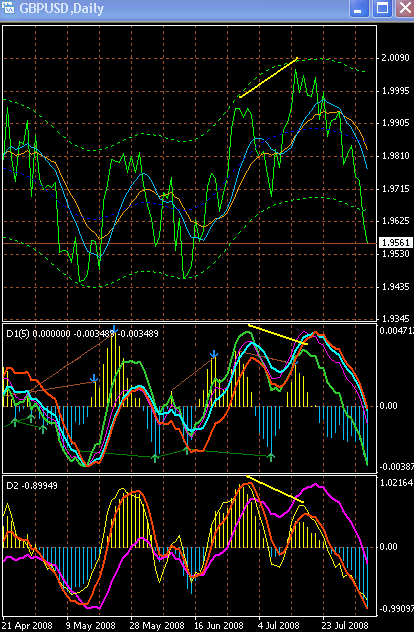Click the 1.9715 price scale label
This screenshot has width=414, height=633.
tap(395, 189)
